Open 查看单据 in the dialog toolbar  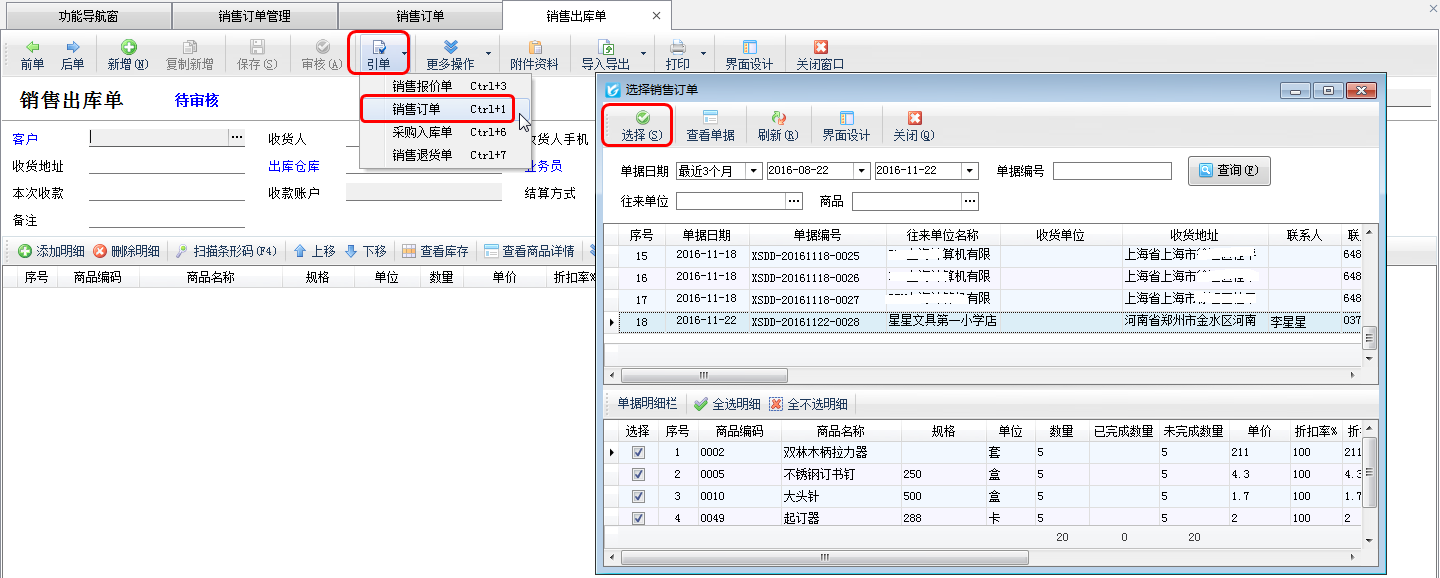[710, 118]
